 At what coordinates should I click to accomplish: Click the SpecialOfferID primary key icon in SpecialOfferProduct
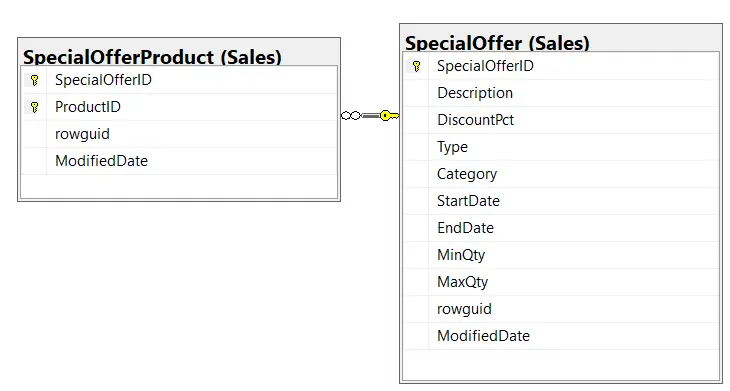[34, 80]
